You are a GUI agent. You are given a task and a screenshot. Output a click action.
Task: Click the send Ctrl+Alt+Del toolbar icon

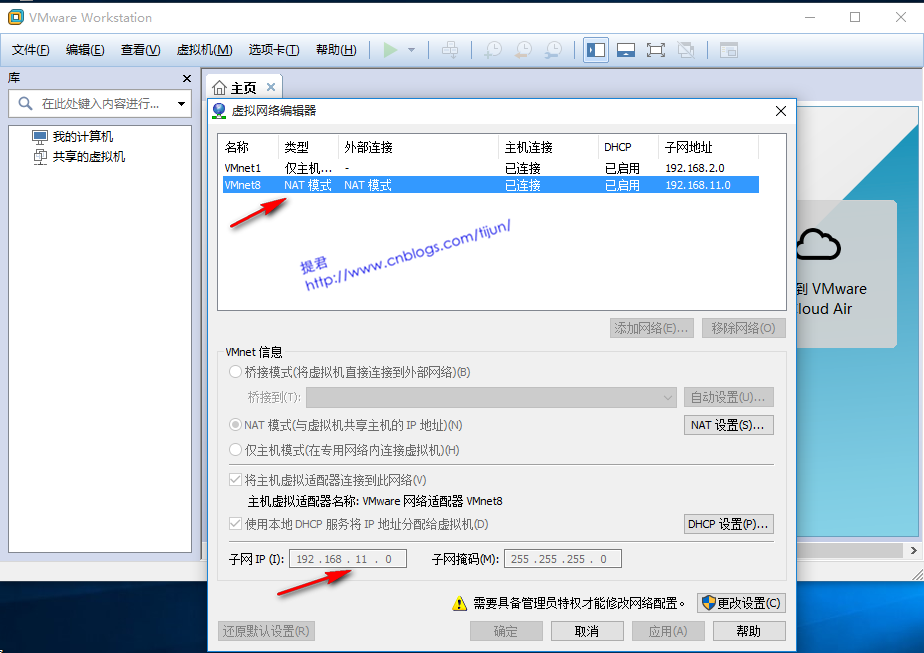[x=450, y=50]
